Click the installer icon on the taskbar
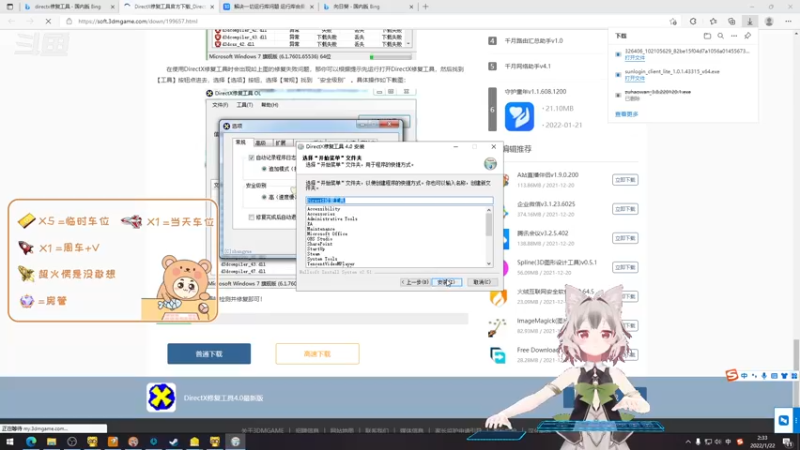This screenshot has height=450, width=800. pos(235,442)
